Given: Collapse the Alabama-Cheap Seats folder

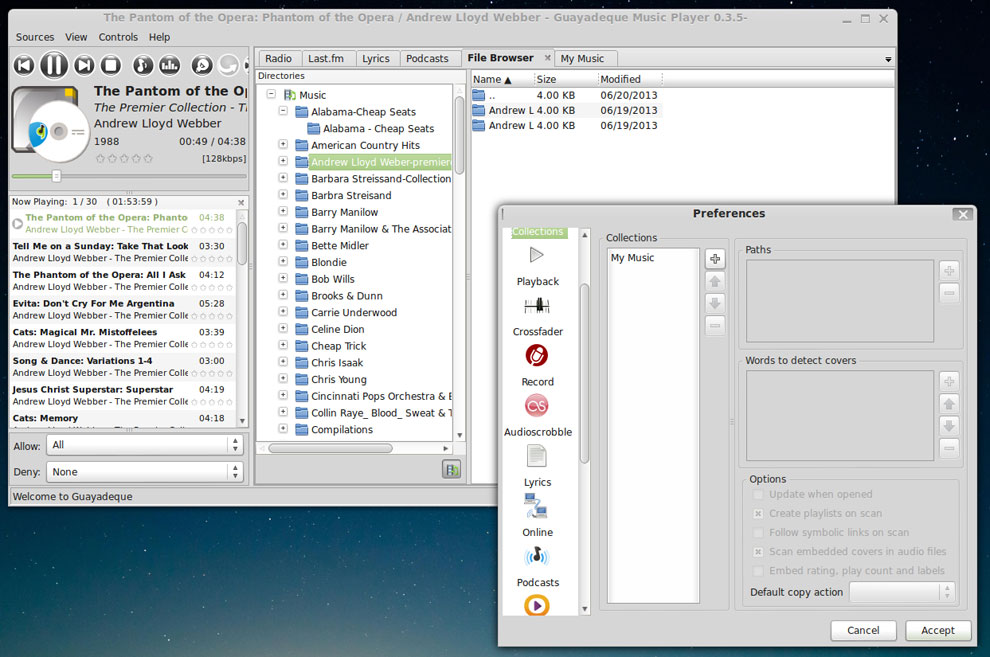Looking at the screenshot, I should point(283,111).
